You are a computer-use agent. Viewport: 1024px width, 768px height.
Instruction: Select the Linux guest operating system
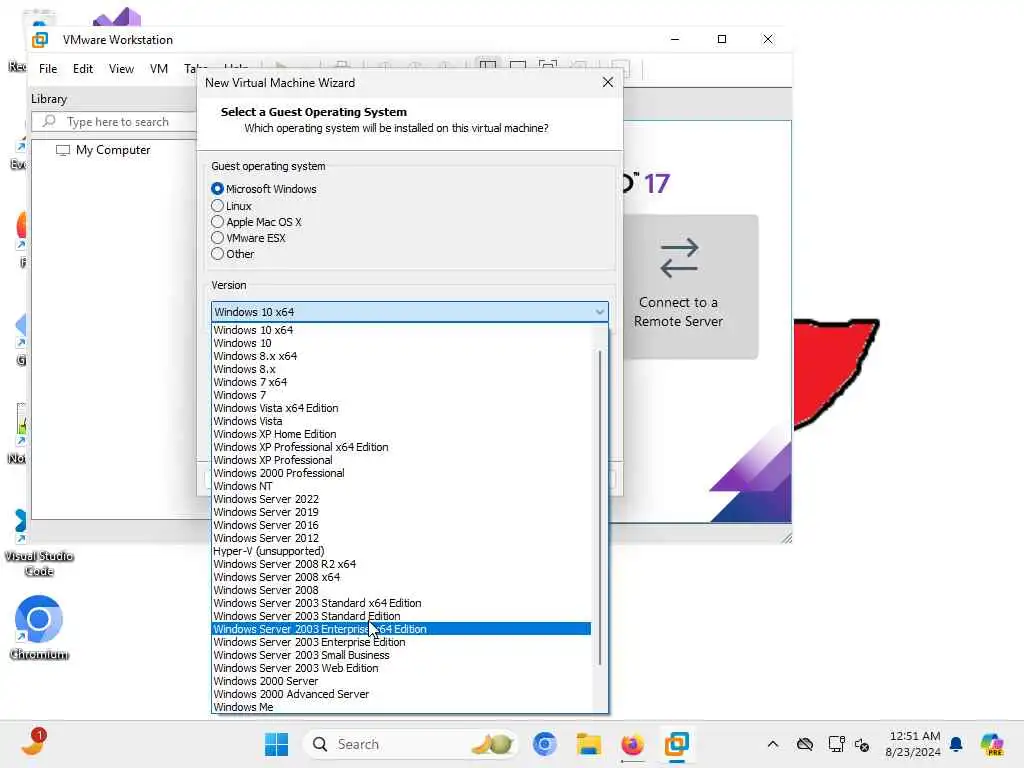pyautogui.click(x=217, y=206)
